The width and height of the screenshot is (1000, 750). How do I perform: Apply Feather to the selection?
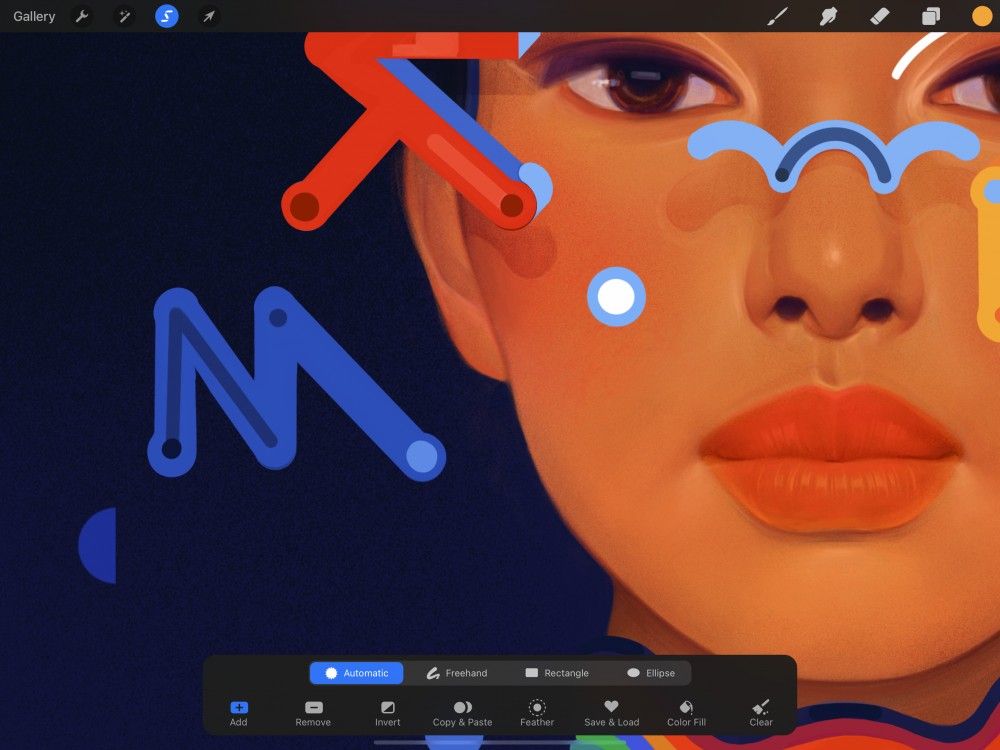click(x=537, y=712)
